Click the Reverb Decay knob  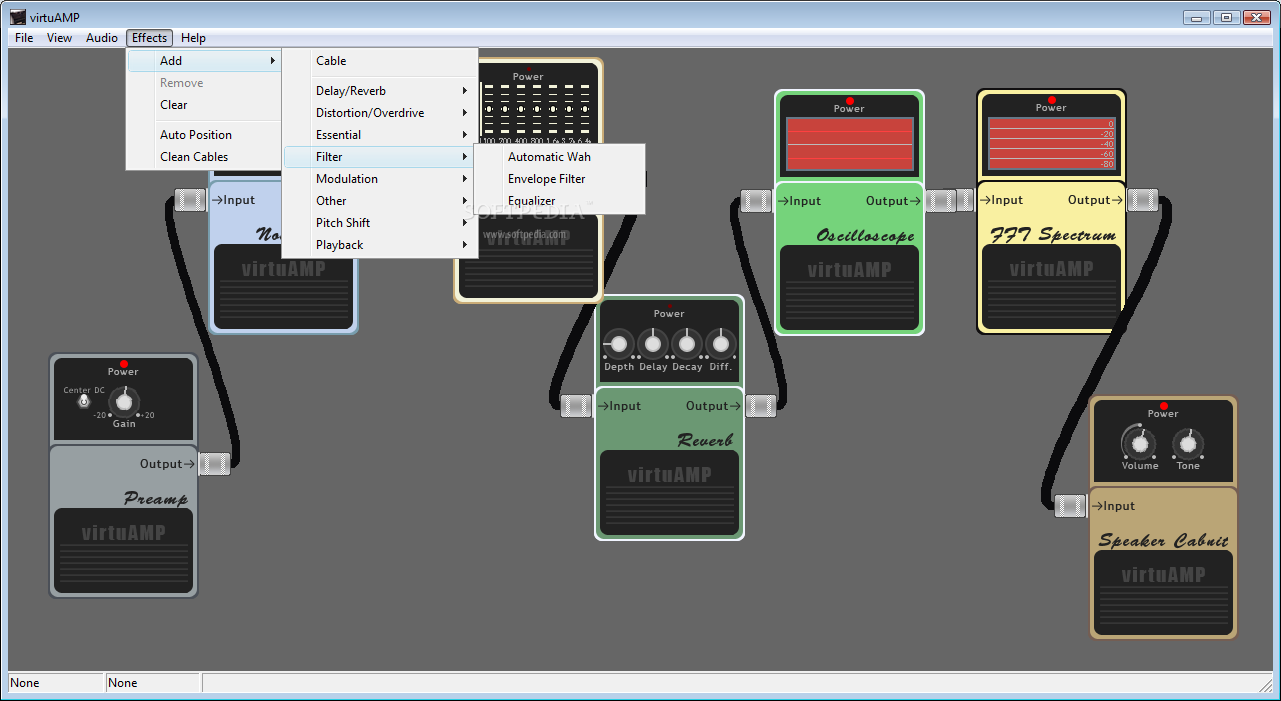[x=687, y=344]
